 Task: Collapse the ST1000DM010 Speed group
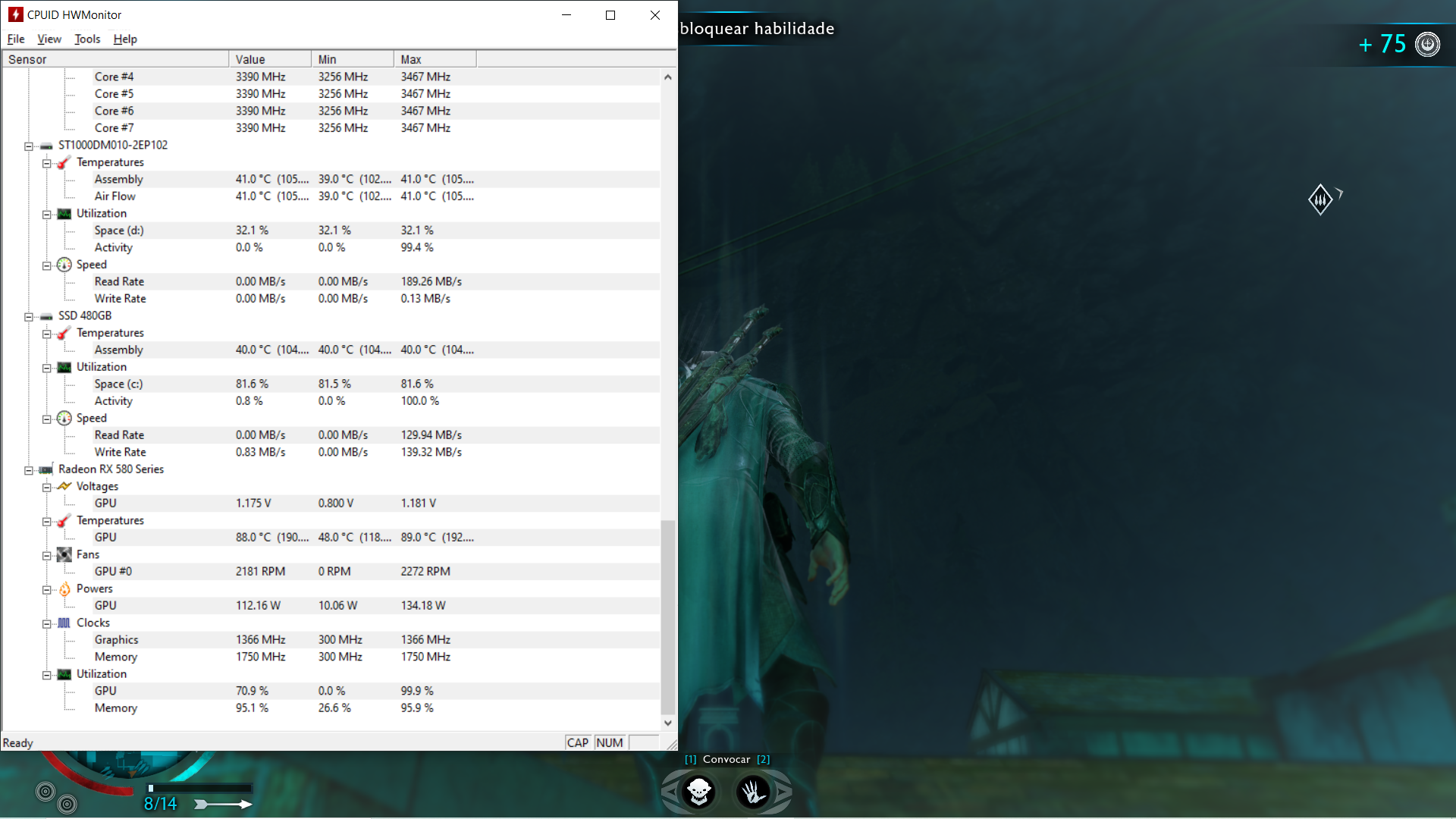(x=47, y=265)
